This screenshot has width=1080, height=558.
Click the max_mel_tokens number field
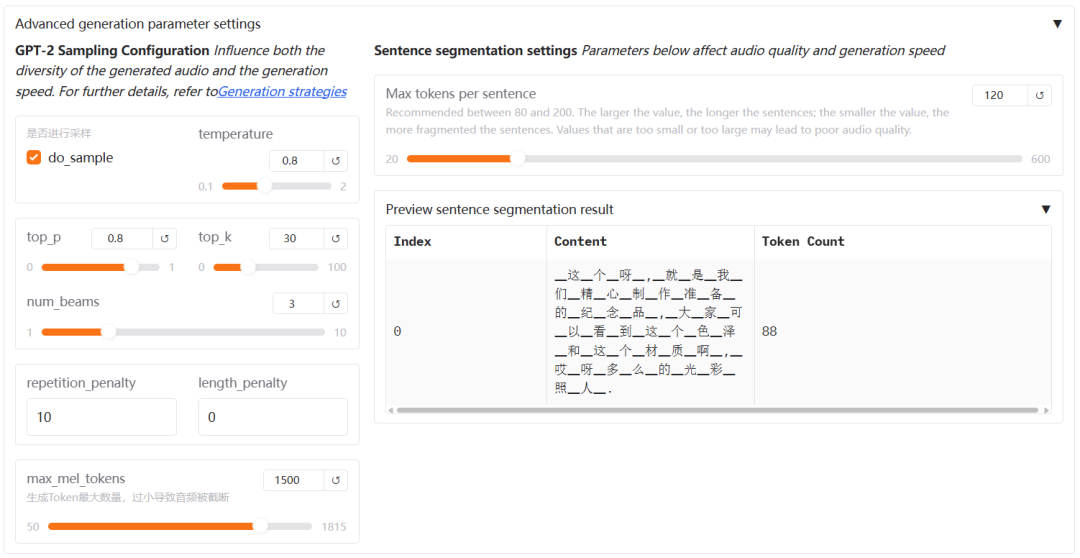(294, 480)
